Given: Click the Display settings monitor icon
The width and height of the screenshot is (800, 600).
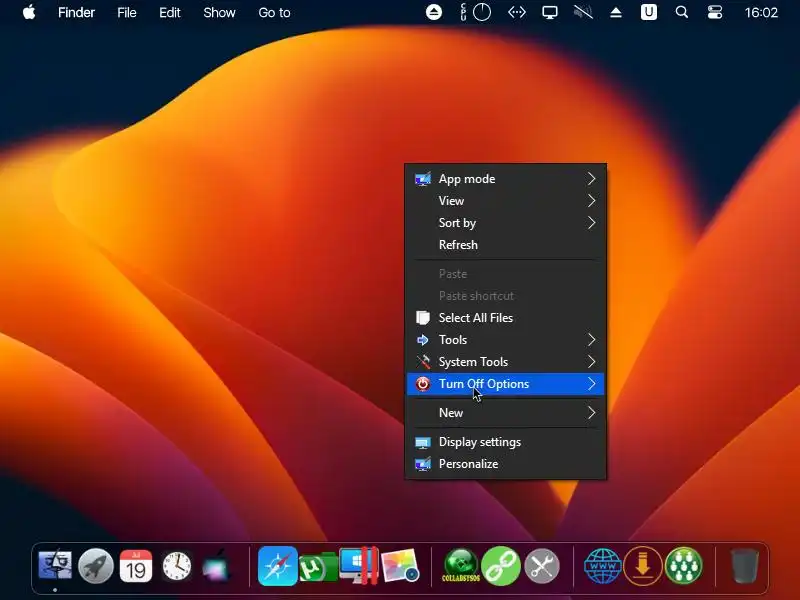Looking at the screenshot, I should click(x=422, y=442).
